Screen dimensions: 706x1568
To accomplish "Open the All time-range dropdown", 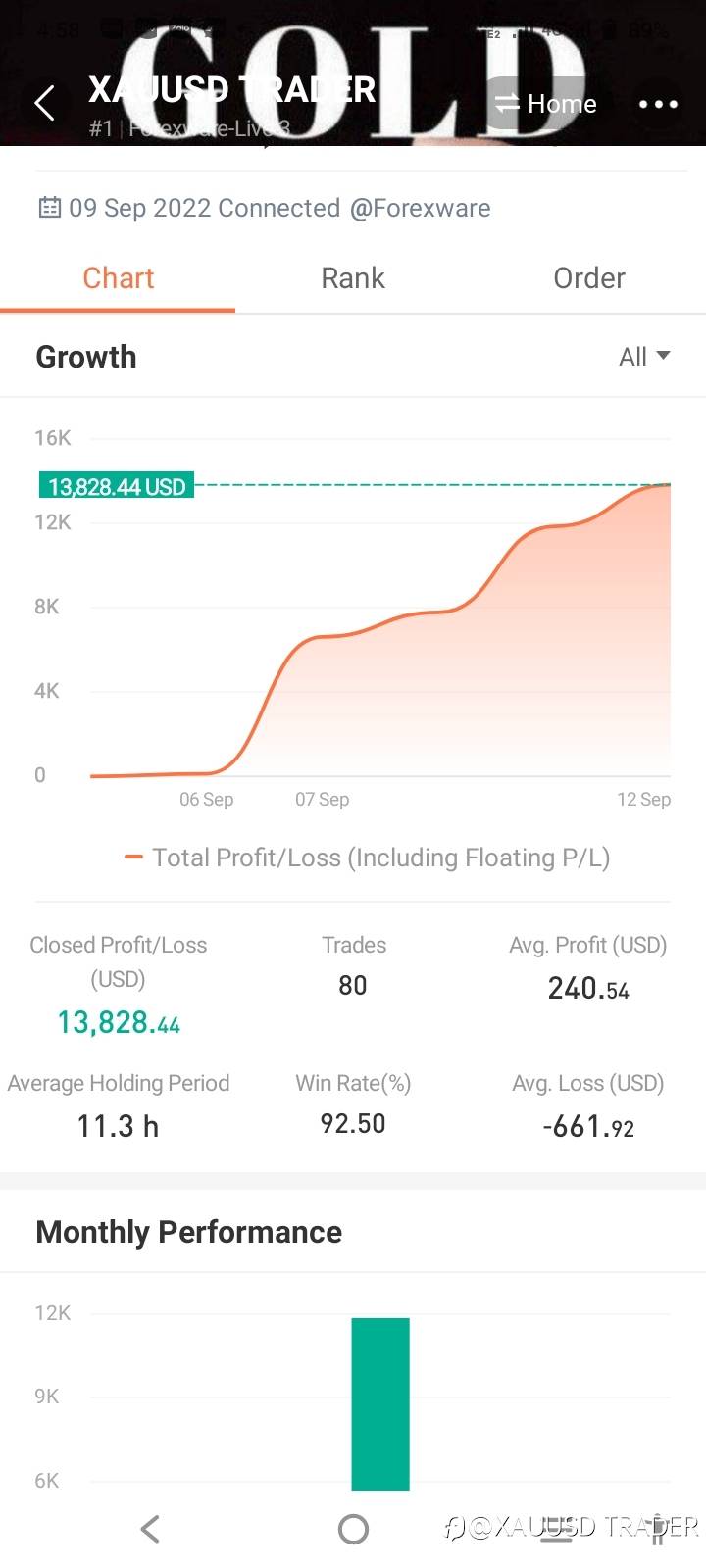I will tap(644, 357).
